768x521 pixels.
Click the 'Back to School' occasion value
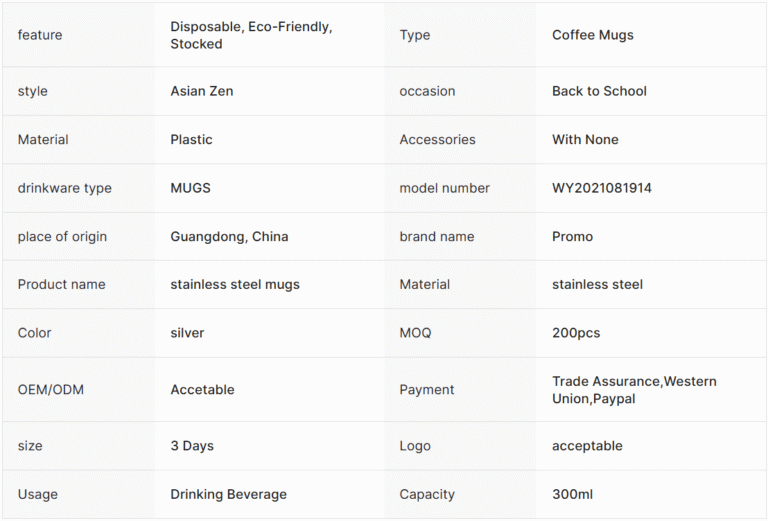click(599, 91)
